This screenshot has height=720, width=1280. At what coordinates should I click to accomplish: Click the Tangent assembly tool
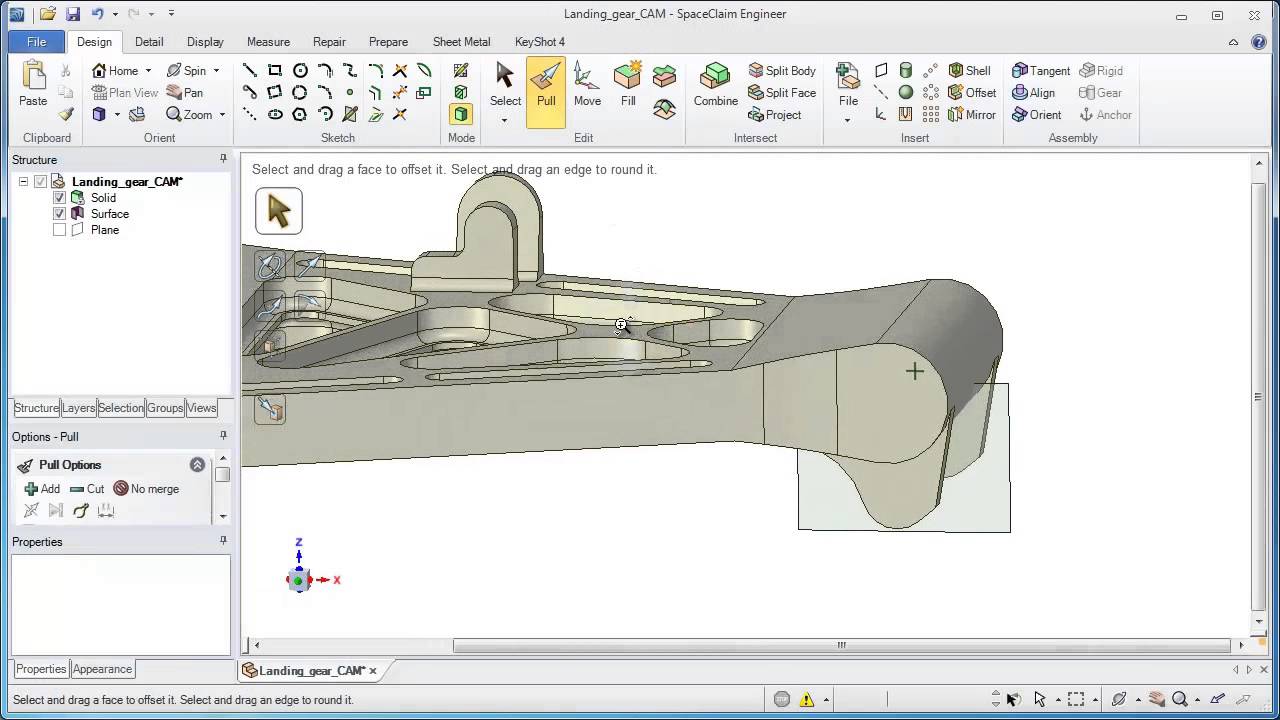1041,70
